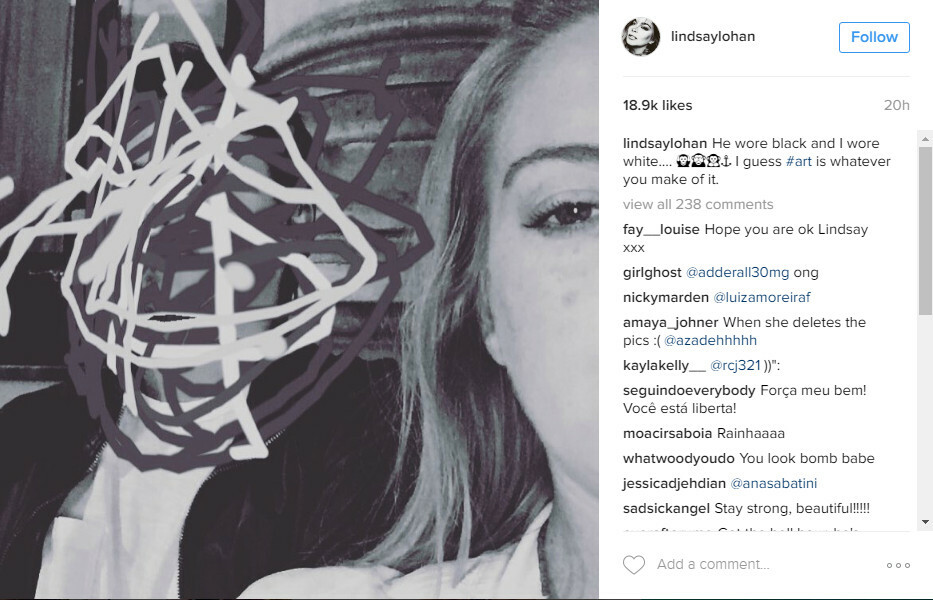Expand view all 238 comments
This screenshot has height=600, width=933.
(x=698, y=204)
